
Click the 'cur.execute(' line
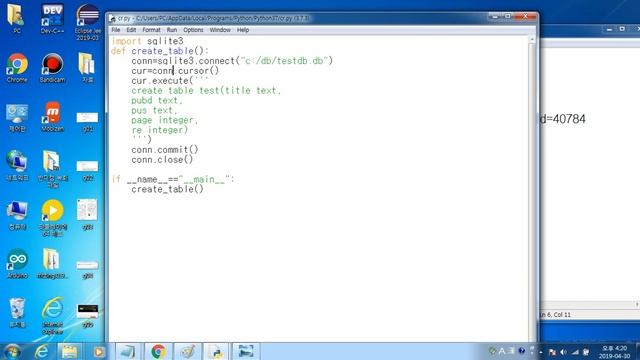click(170, 80)
